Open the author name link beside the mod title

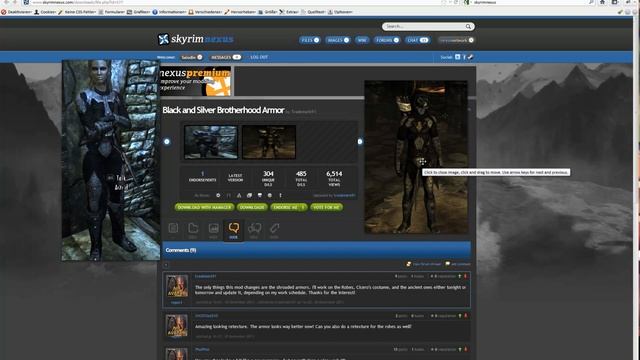pos(304,111)
